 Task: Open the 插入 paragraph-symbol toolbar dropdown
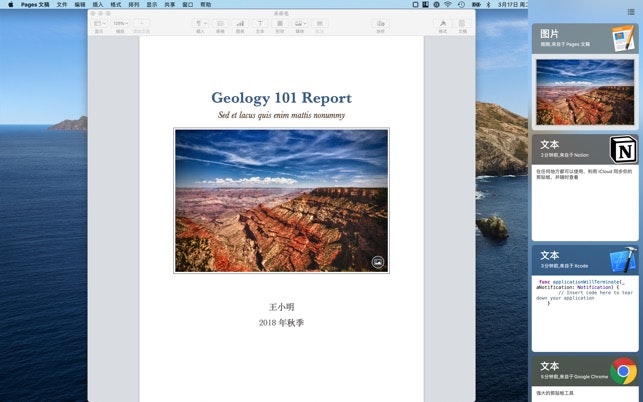(201, 24)
